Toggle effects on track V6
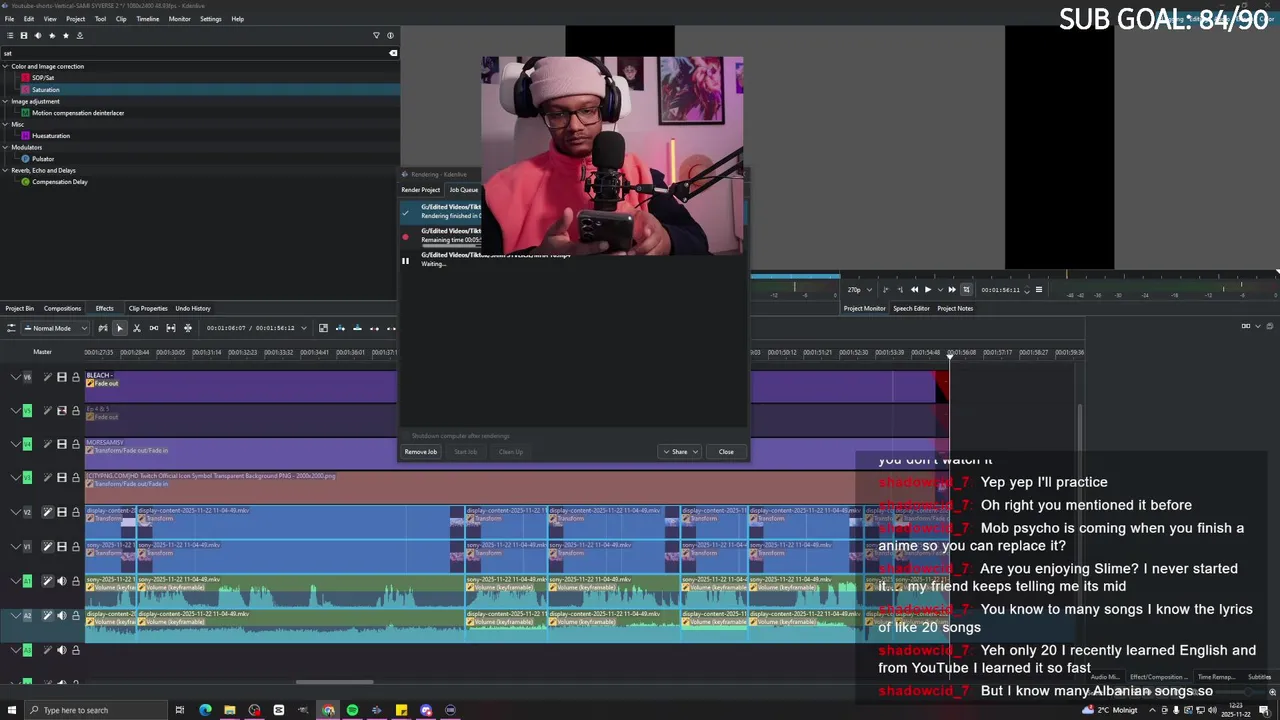The height and width of the screenshot is (720, 1280). tap(47, 377)
